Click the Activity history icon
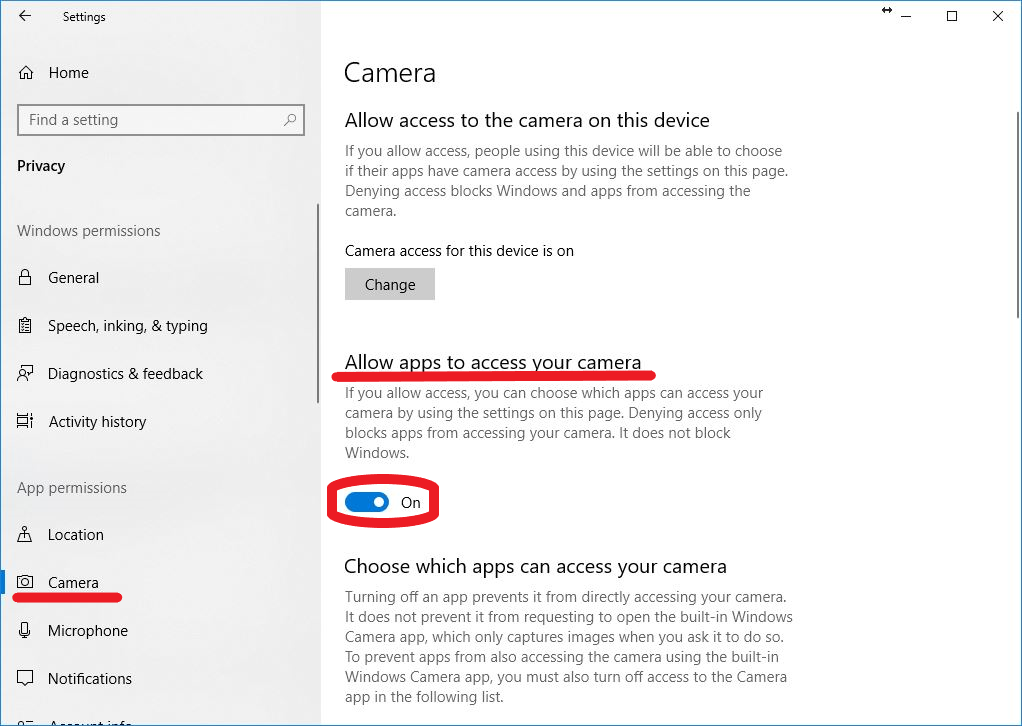 coord(26,422)
